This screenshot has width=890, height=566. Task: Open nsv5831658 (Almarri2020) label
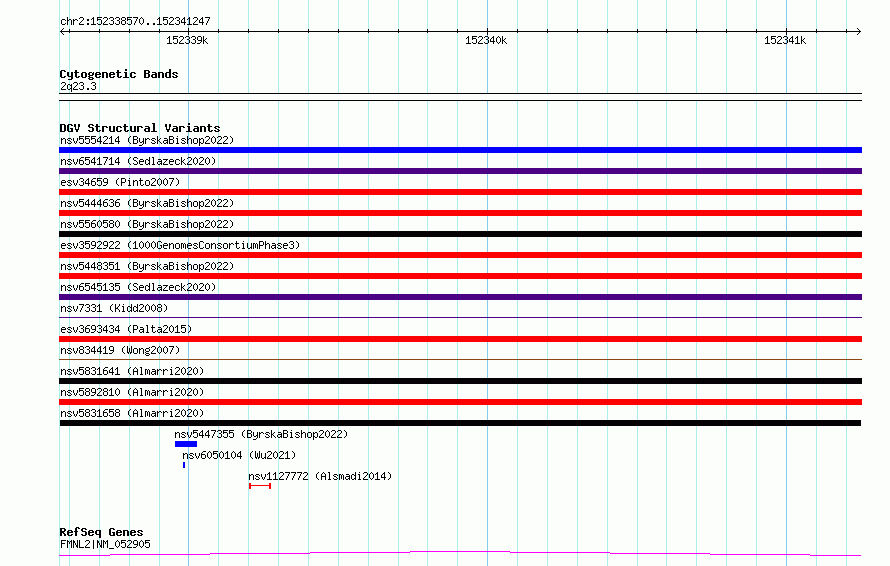pos(132,413)
